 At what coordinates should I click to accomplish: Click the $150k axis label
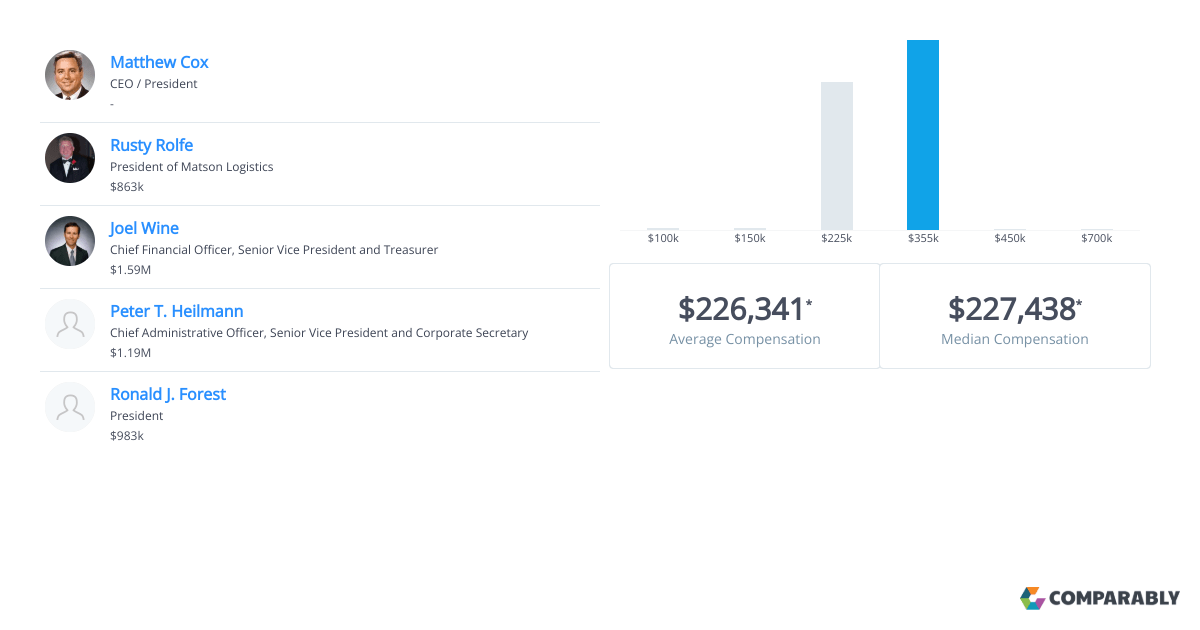click(749, 238)
